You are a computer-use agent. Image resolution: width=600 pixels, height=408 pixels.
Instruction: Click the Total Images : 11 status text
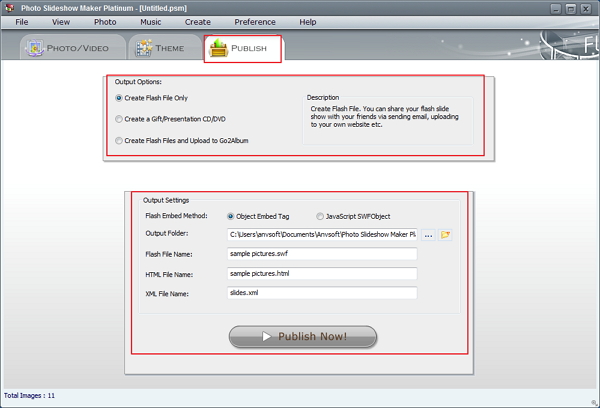[29, 396]
